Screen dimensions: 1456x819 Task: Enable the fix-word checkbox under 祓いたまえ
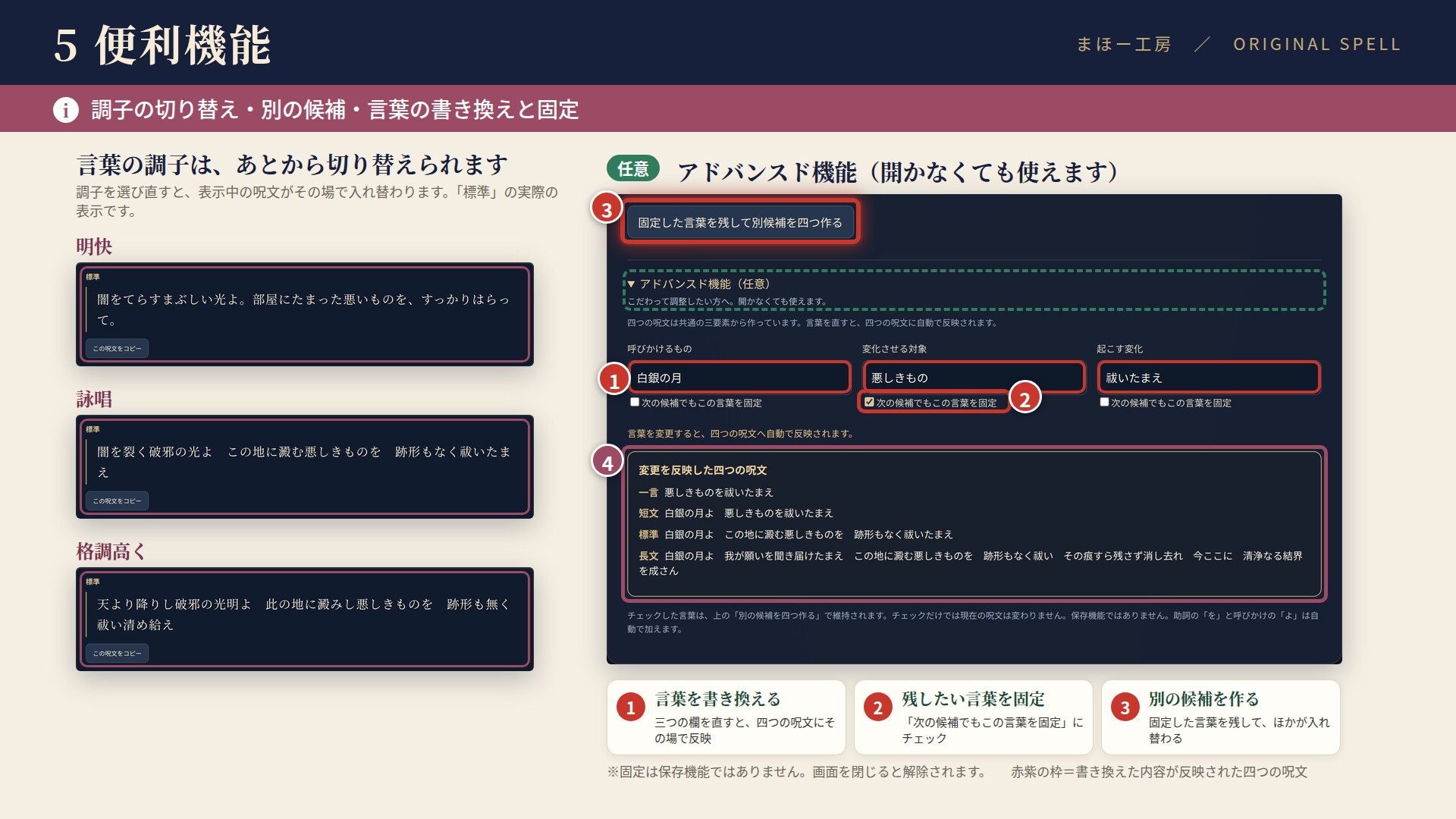(1104, 402)
